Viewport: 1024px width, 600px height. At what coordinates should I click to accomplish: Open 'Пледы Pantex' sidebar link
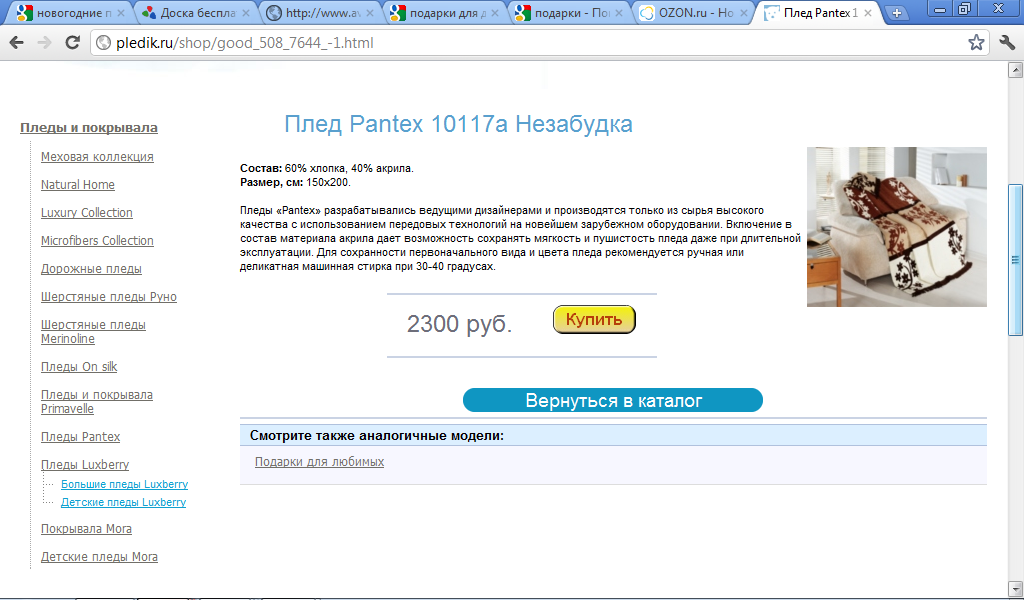click(80, 437)
